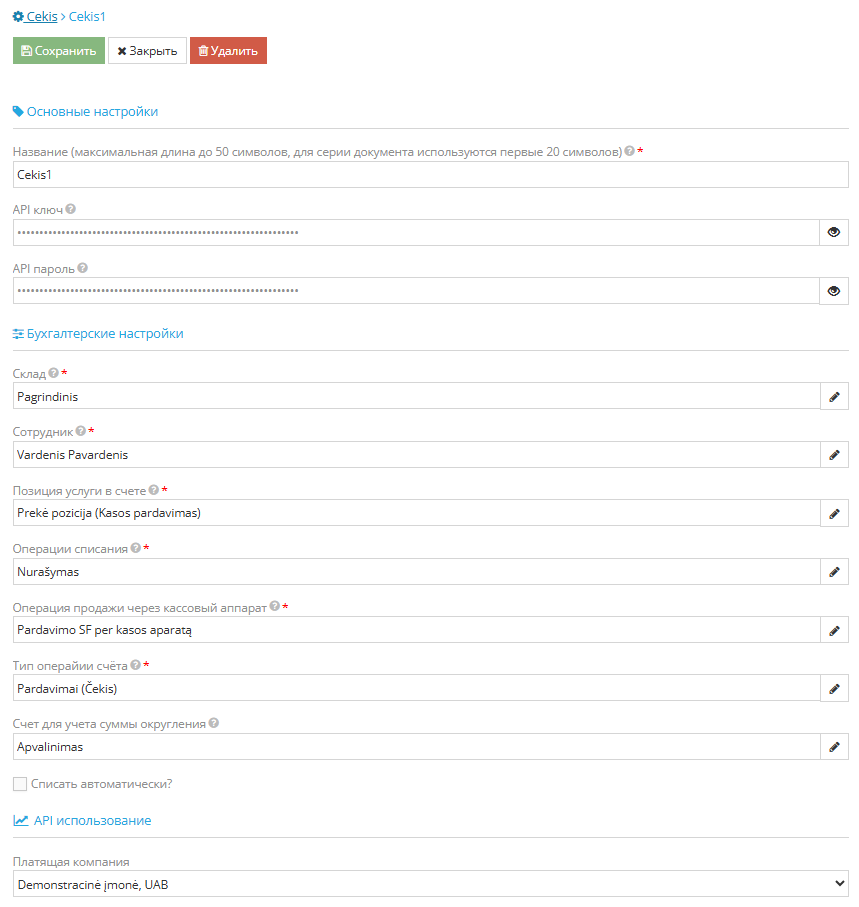Edit the Nurašymas write-off operation

(834, 572)
